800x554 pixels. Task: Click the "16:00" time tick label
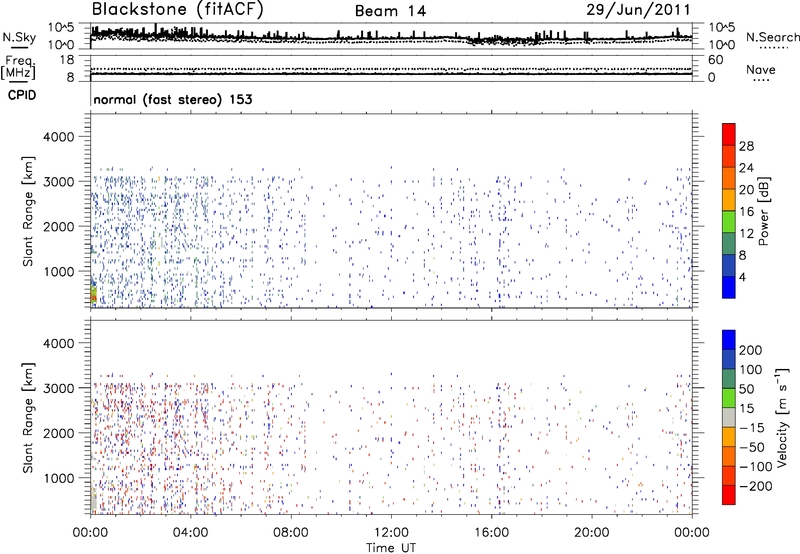(x=491, y=533)
